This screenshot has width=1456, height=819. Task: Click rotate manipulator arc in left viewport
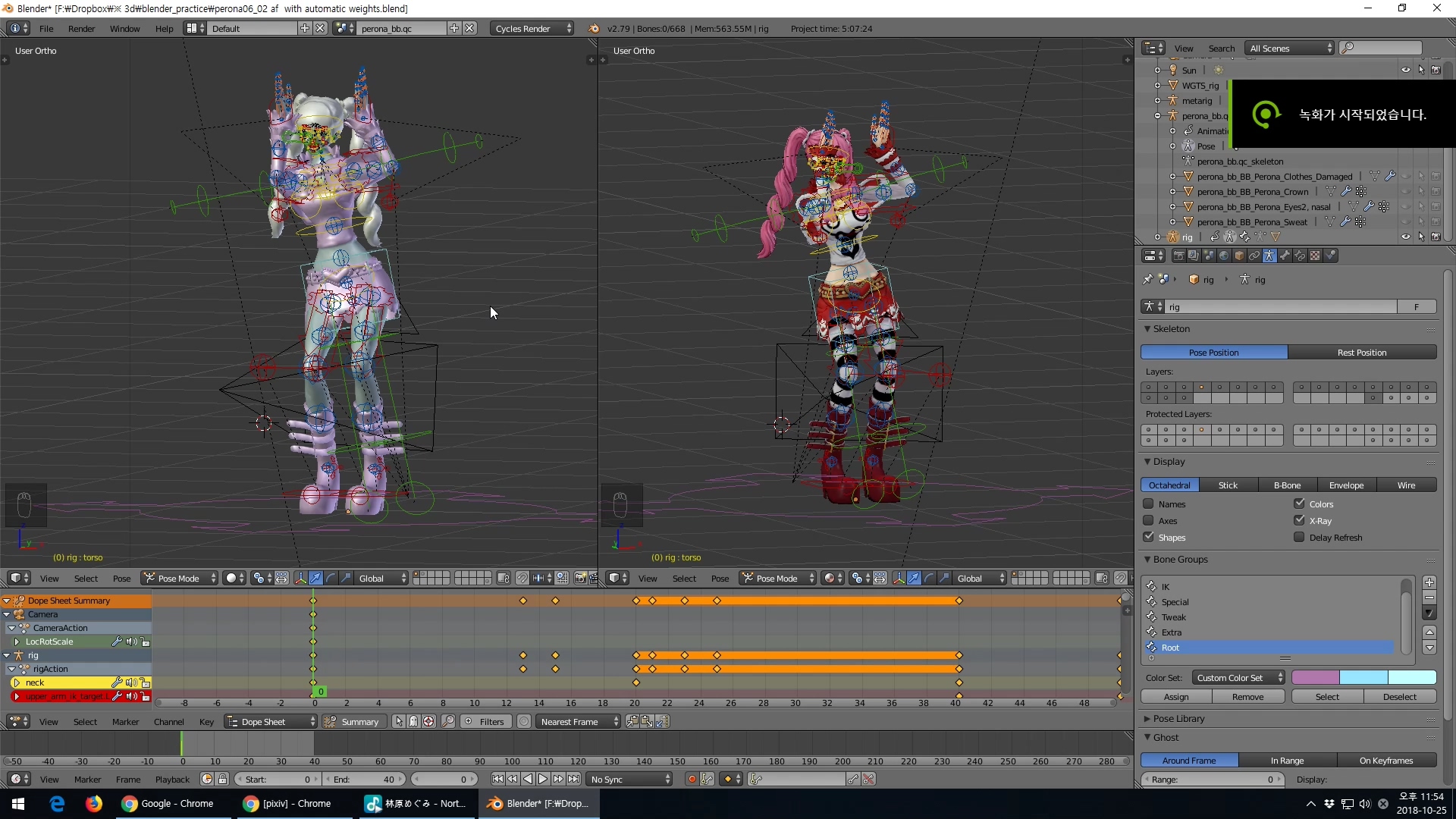(x=331, y=578)
